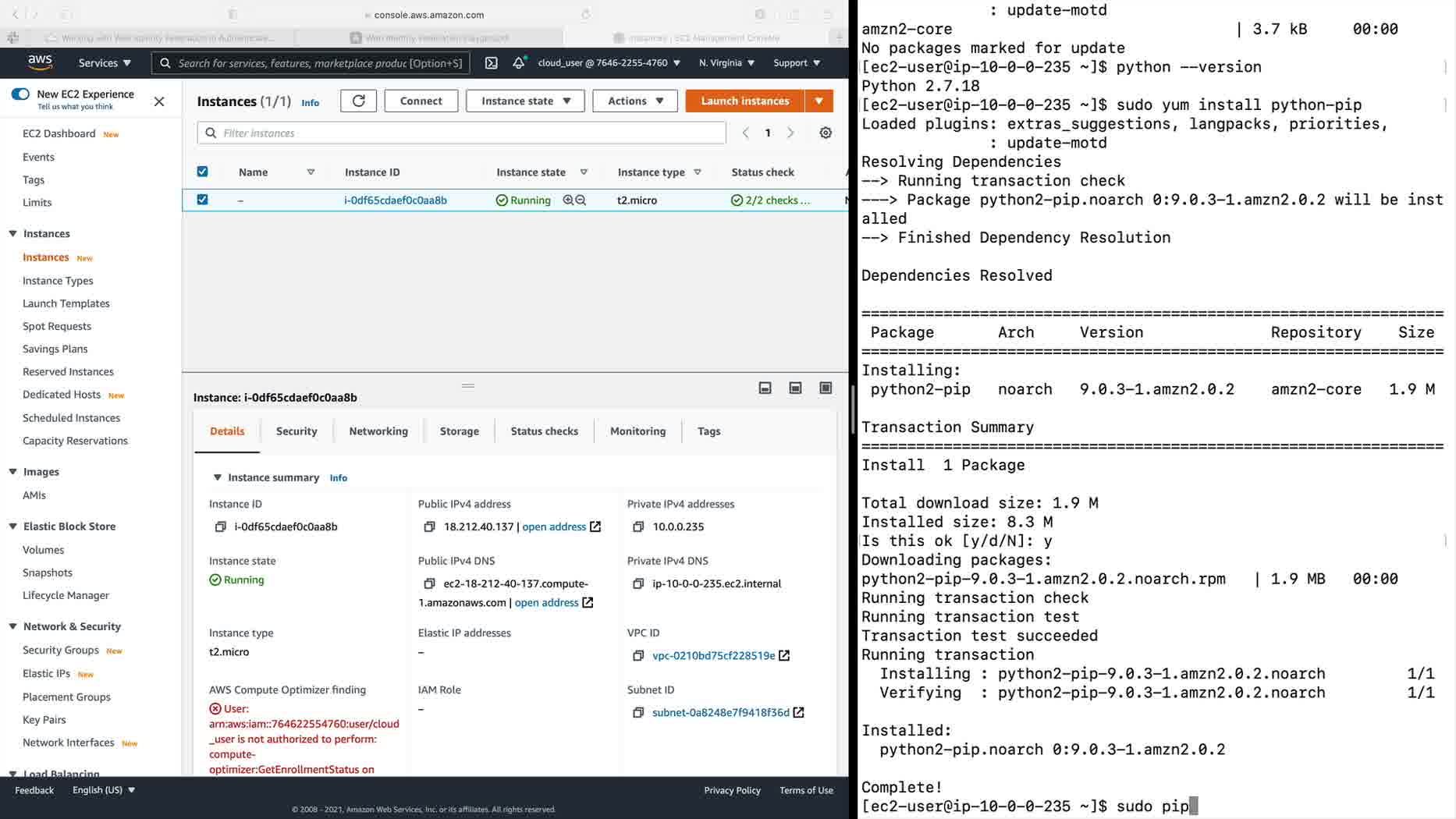Open the N. Virginia region dropdown
The image size is (1456, 819).
726,63
